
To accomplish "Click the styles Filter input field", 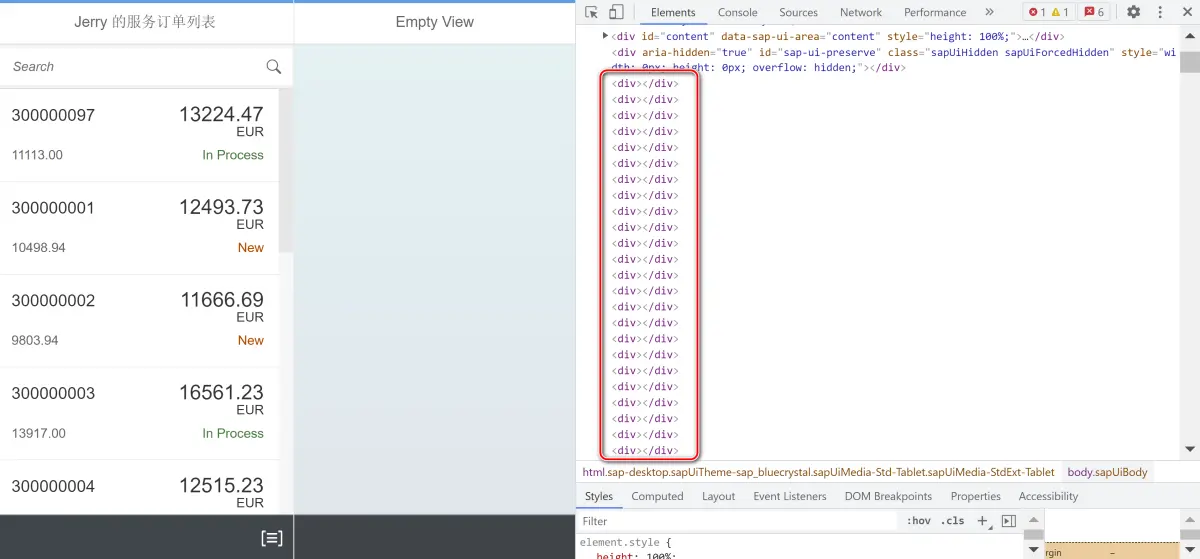I will pos(740,521).
